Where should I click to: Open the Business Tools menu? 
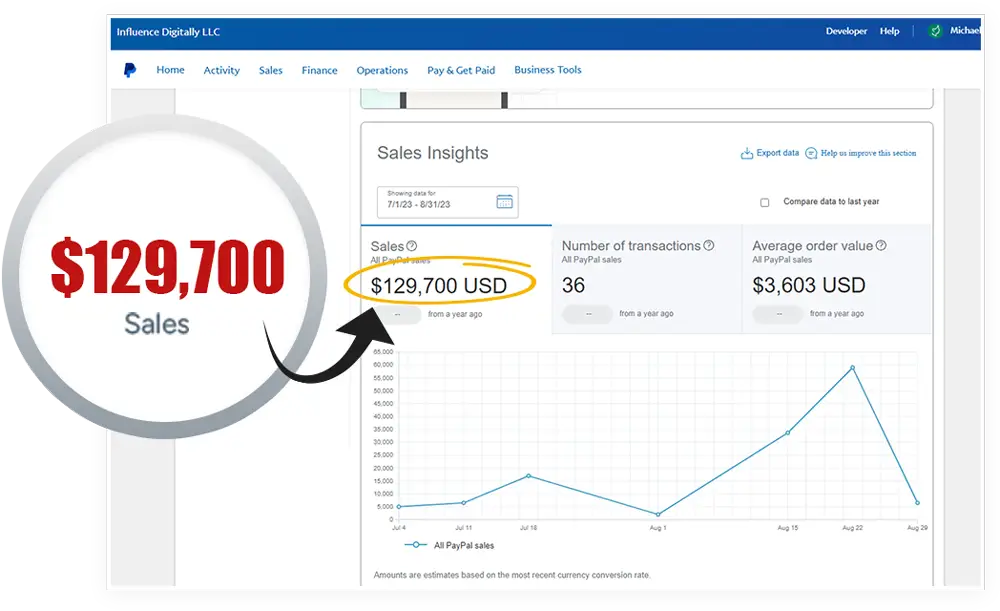pos(548,70)
